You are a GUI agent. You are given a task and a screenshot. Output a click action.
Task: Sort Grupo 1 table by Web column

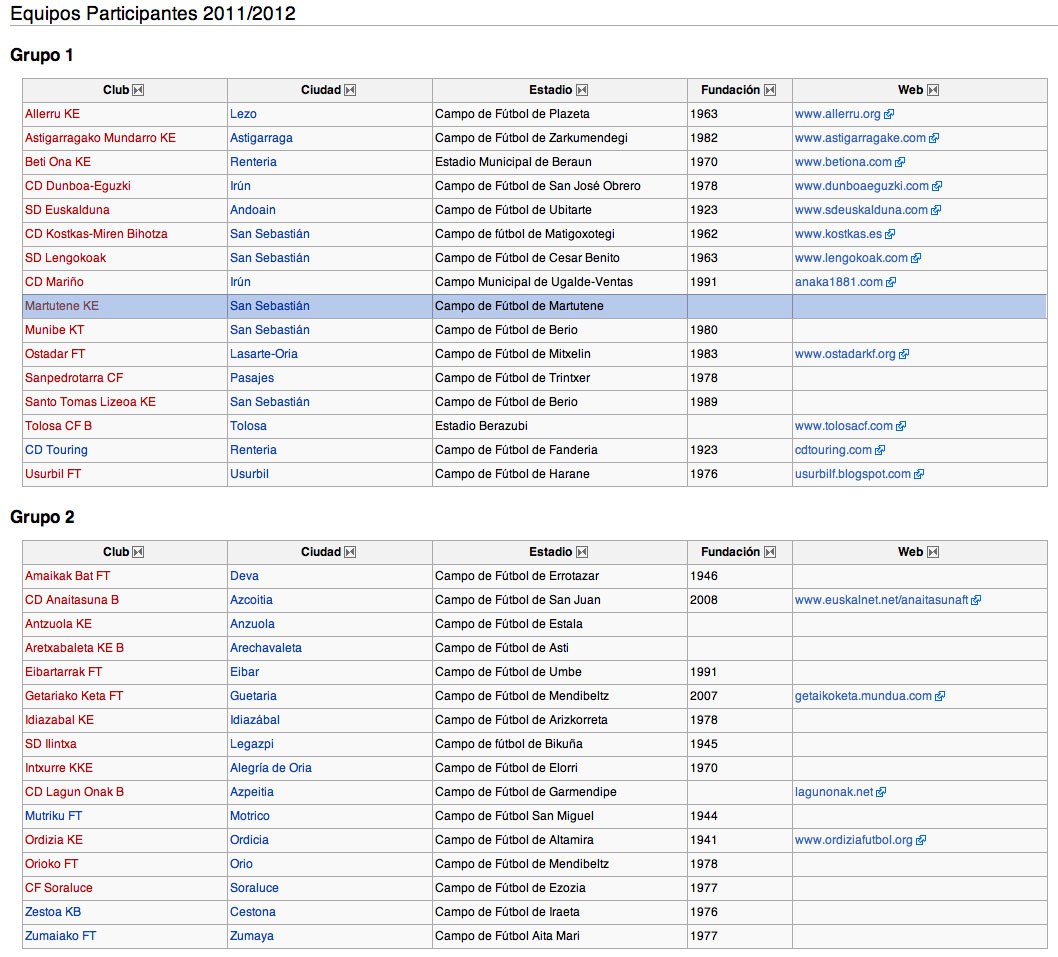click(933, 90)
